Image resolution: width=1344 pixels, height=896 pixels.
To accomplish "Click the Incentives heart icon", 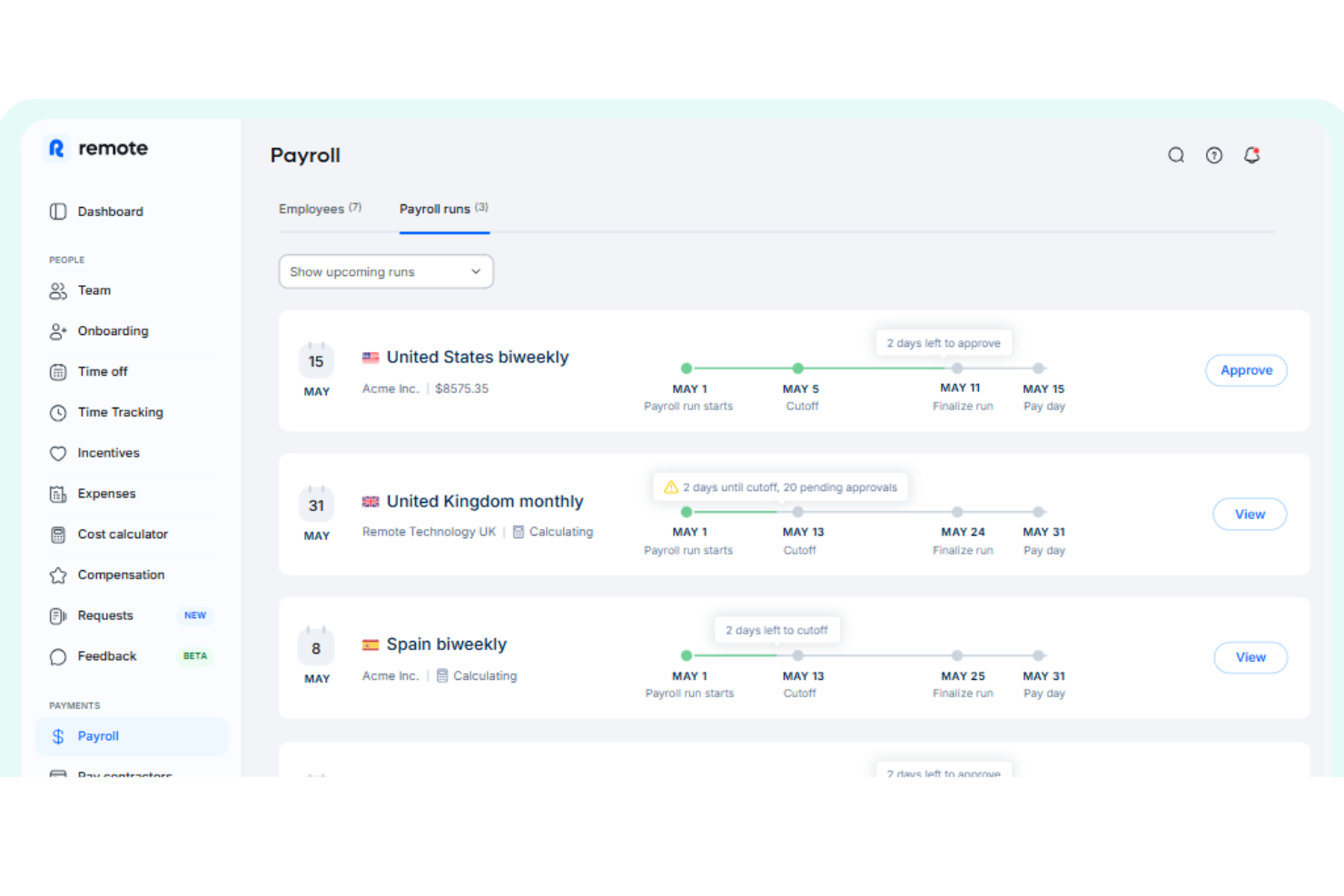I will tap(58, 453).
